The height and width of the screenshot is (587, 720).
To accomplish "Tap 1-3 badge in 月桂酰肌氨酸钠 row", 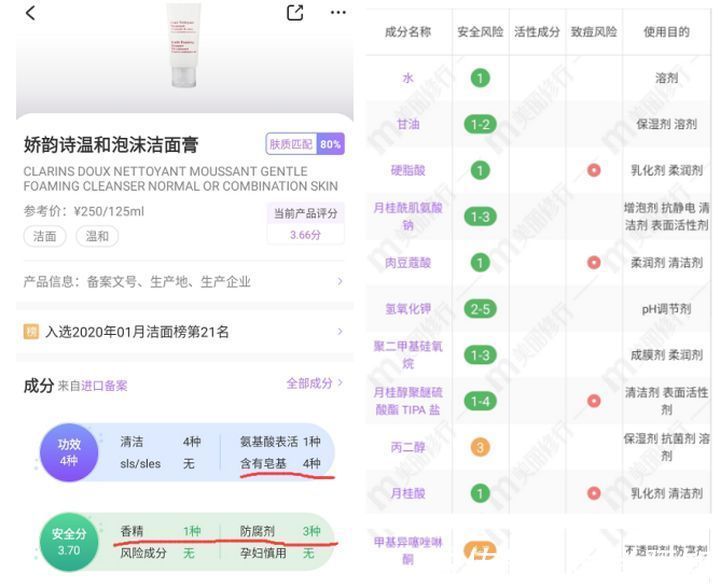I will tap(480, 216).
